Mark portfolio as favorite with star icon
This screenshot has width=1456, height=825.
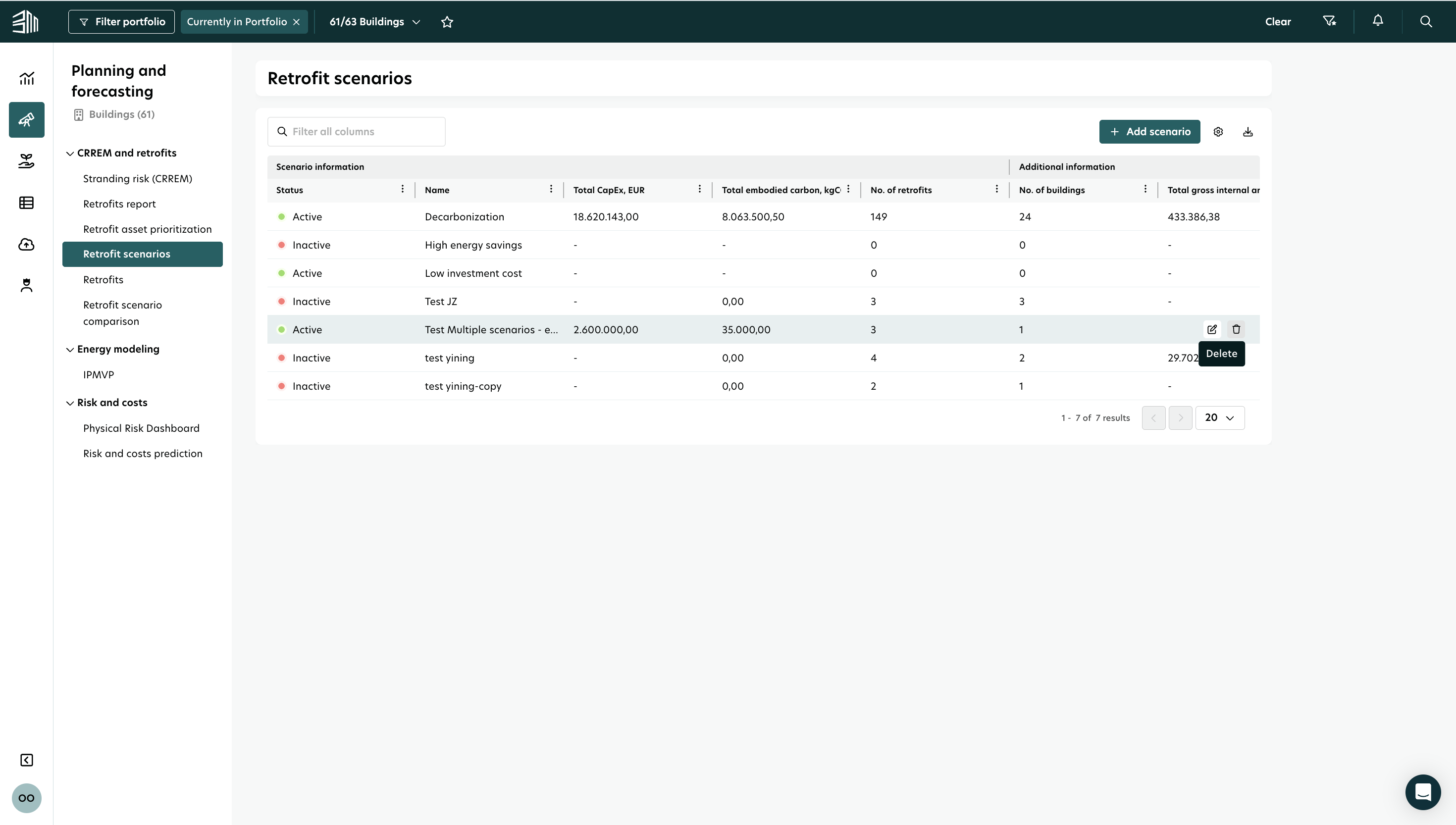447,21
